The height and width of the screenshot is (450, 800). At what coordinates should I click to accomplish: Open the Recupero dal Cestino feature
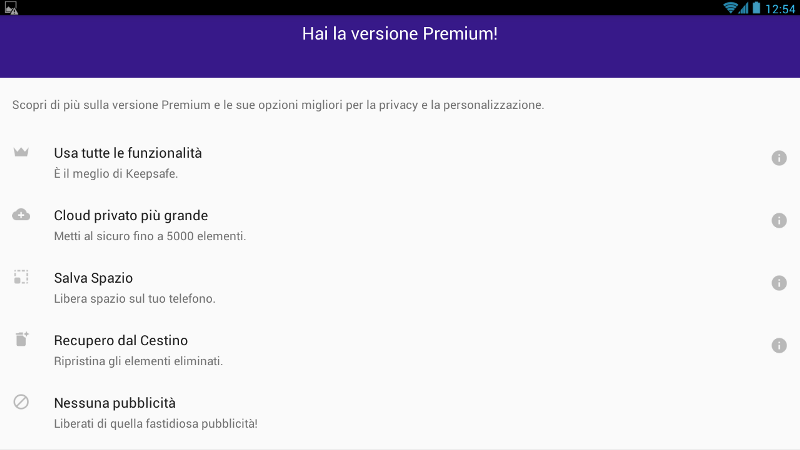[x=400, y=350]
